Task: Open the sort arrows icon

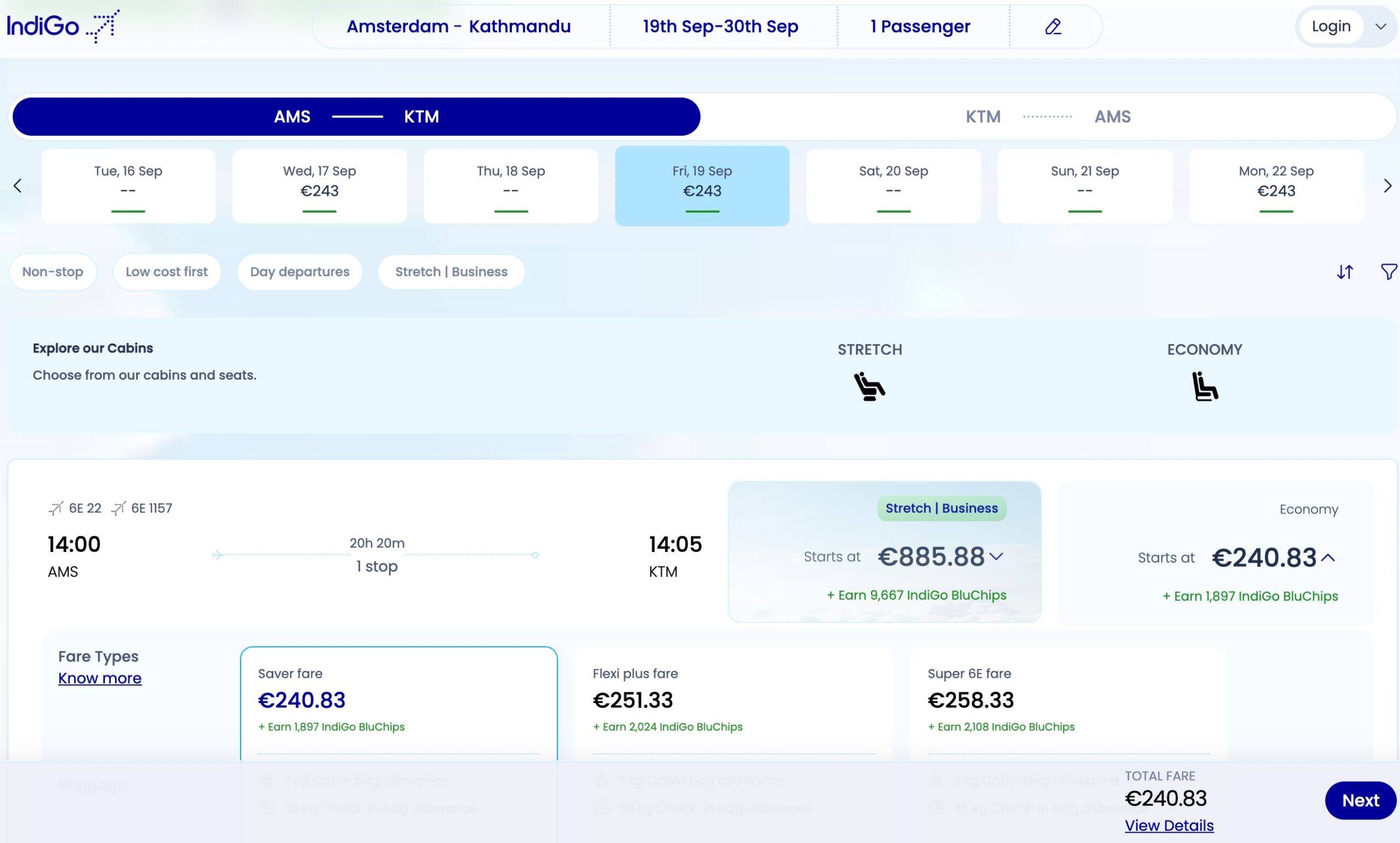Action: tap(1344, 272)
